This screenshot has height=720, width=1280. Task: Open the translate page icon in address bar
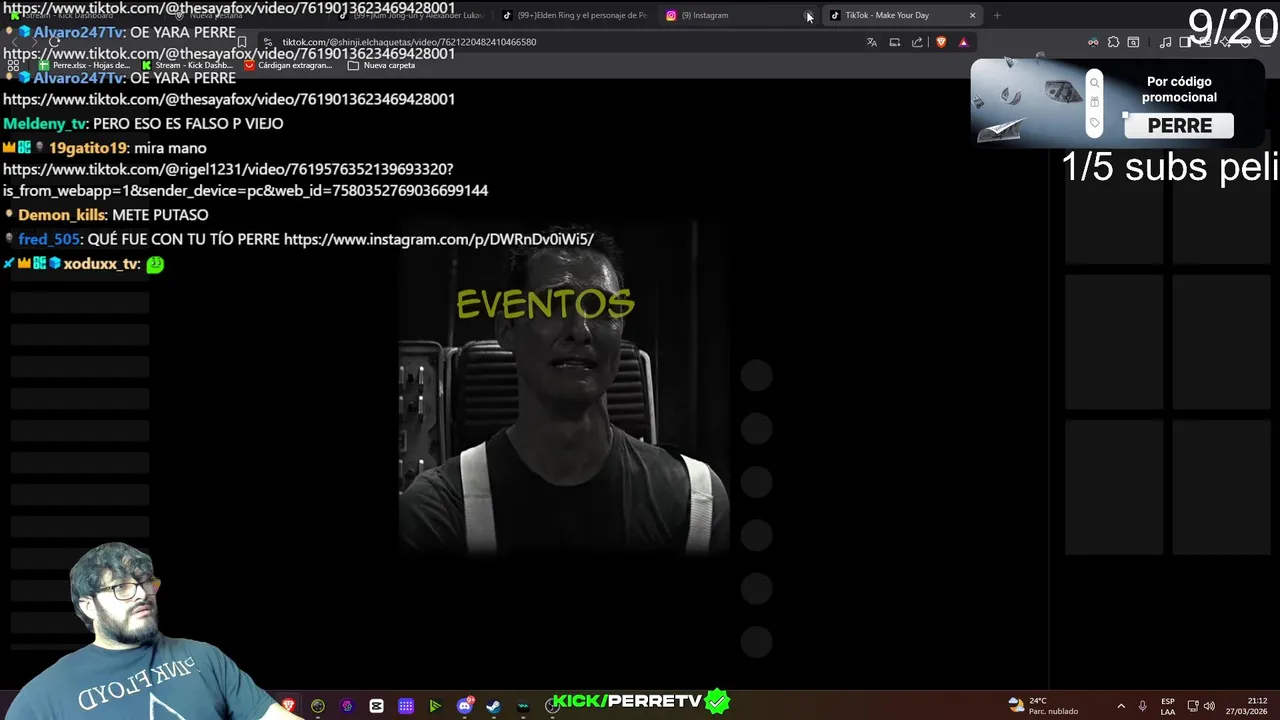click(x=871, y=42)
